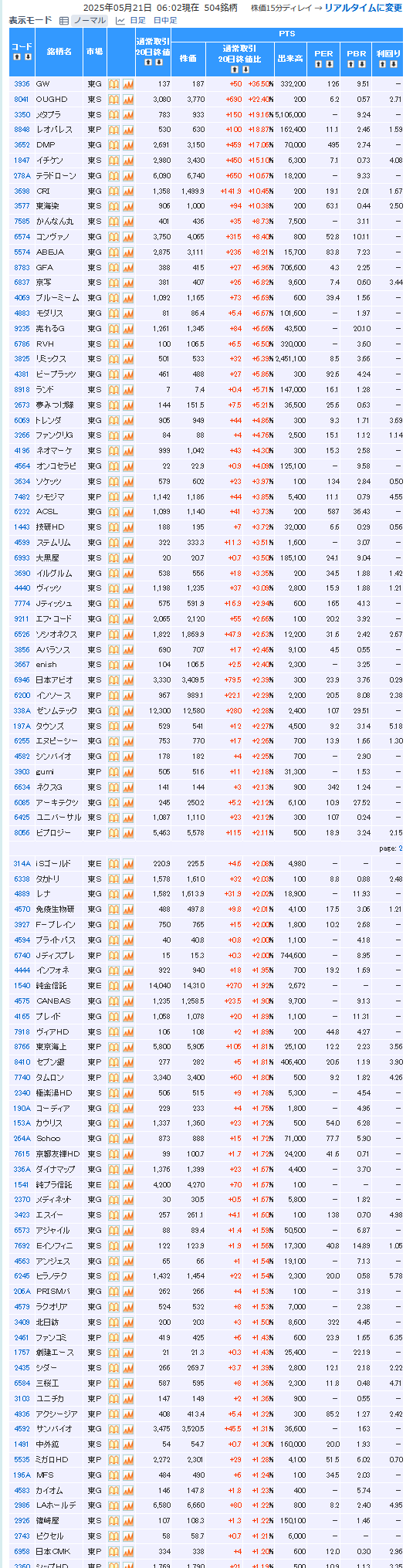Open stock code 7482 link
The width and height of the screenshot is (413, 1568).
click(22, 496)
